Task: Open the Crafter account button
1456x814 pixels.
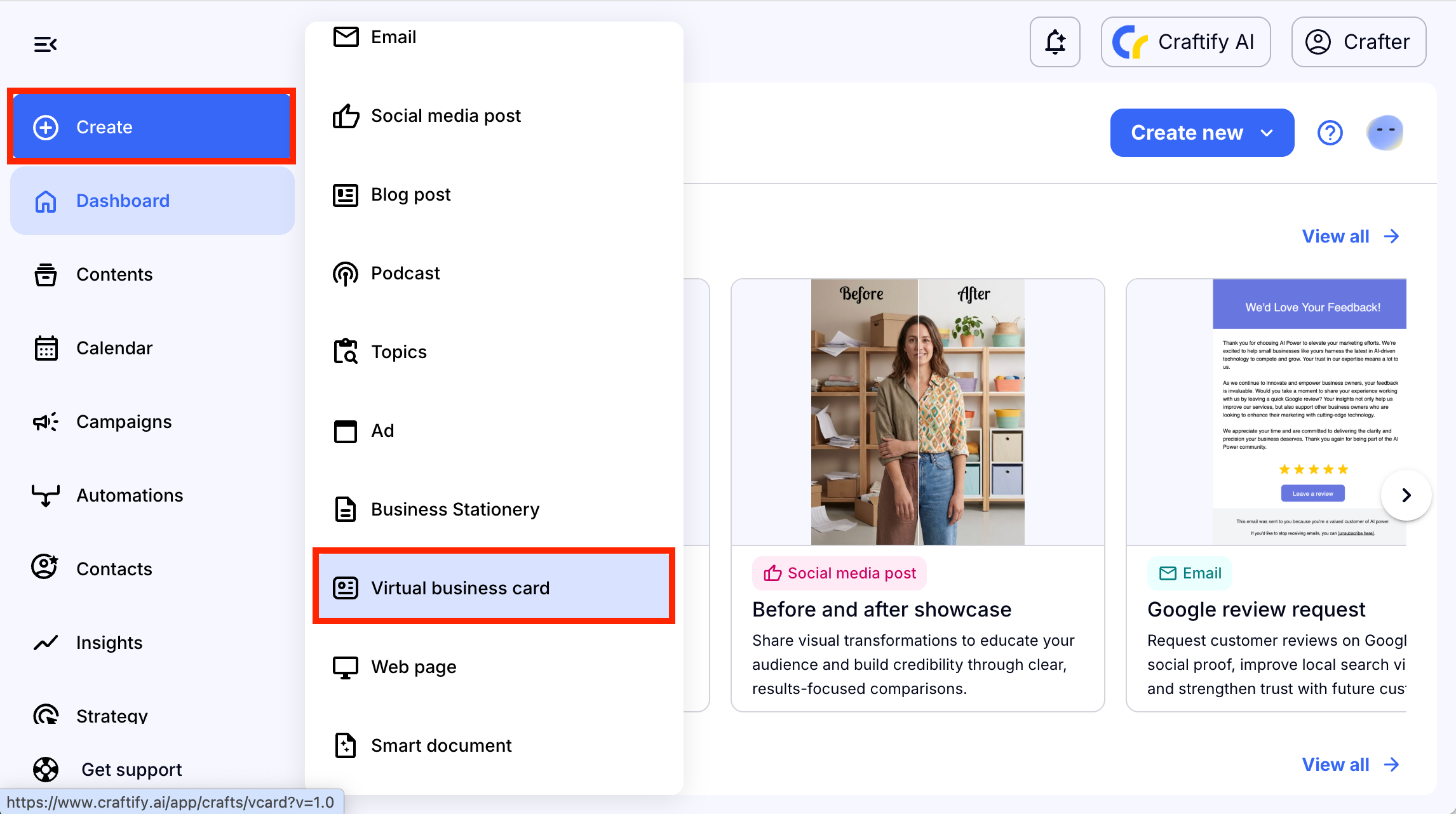Action: point(1358,42)
